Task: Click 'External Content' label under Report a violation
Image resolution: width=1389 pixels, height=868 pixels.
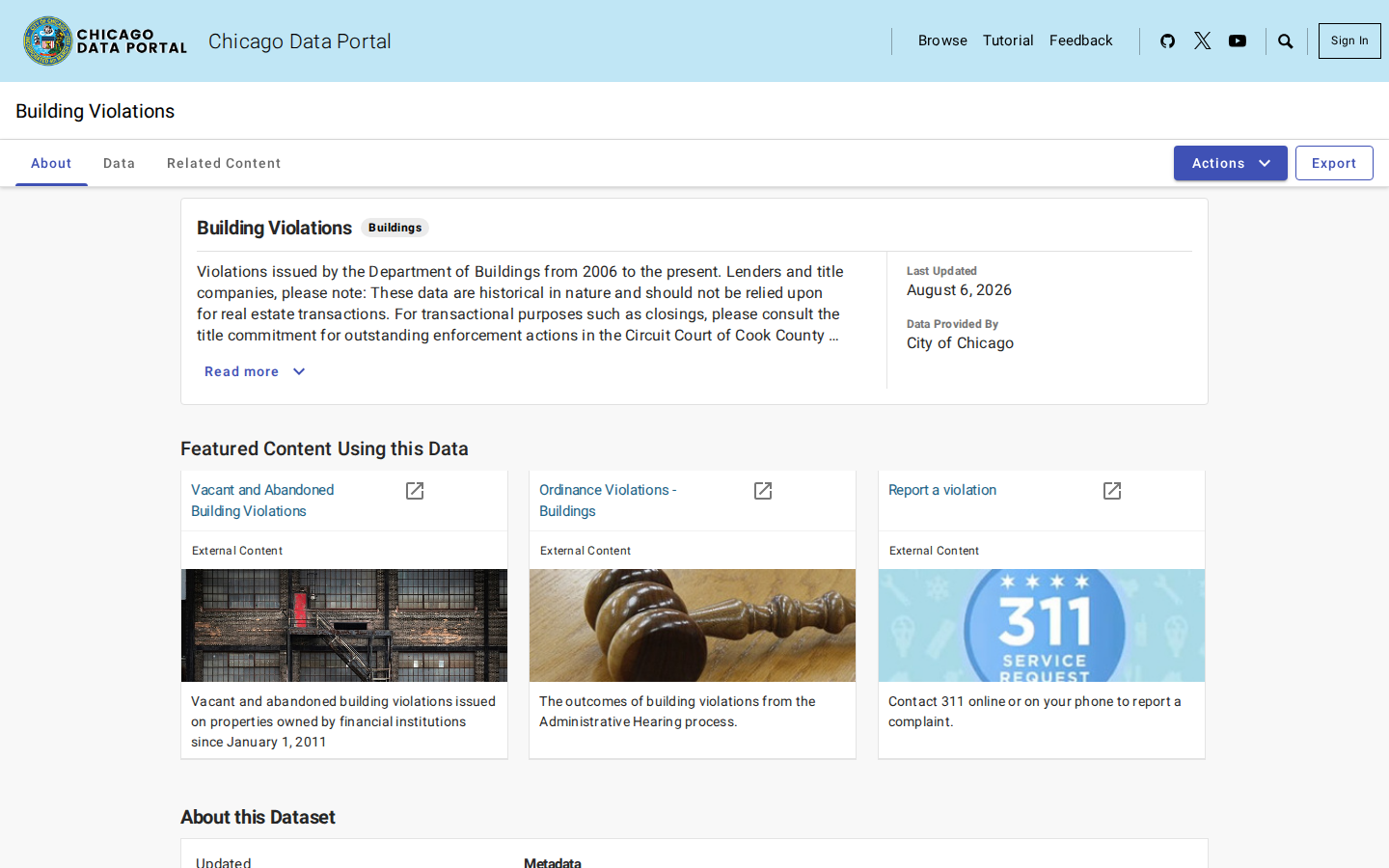Action: (934, 551)
